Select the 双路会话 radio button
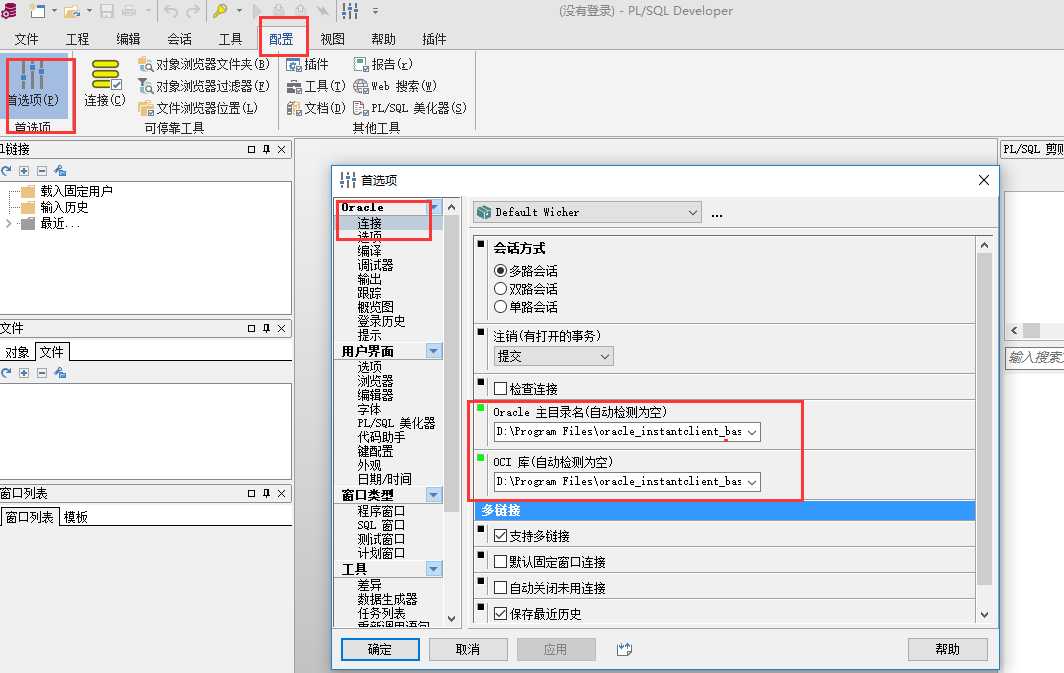The width and height of the screenshot is (1064, 673). (x=500, y=289)
